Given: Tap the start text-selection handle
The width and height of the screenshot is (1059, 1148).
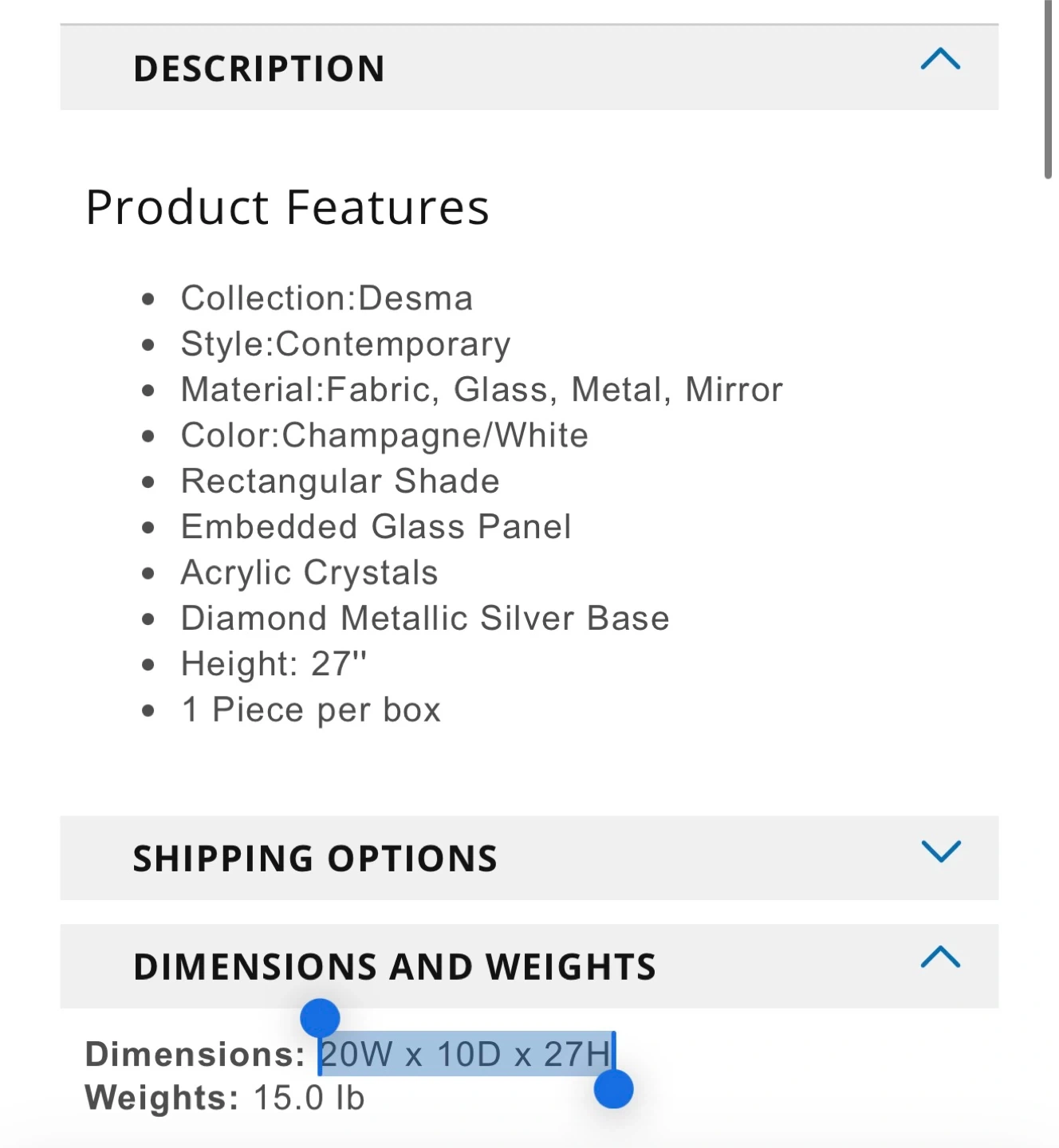Looking at the screenshot, I should pyautogui.click(x=320, y=1018).
